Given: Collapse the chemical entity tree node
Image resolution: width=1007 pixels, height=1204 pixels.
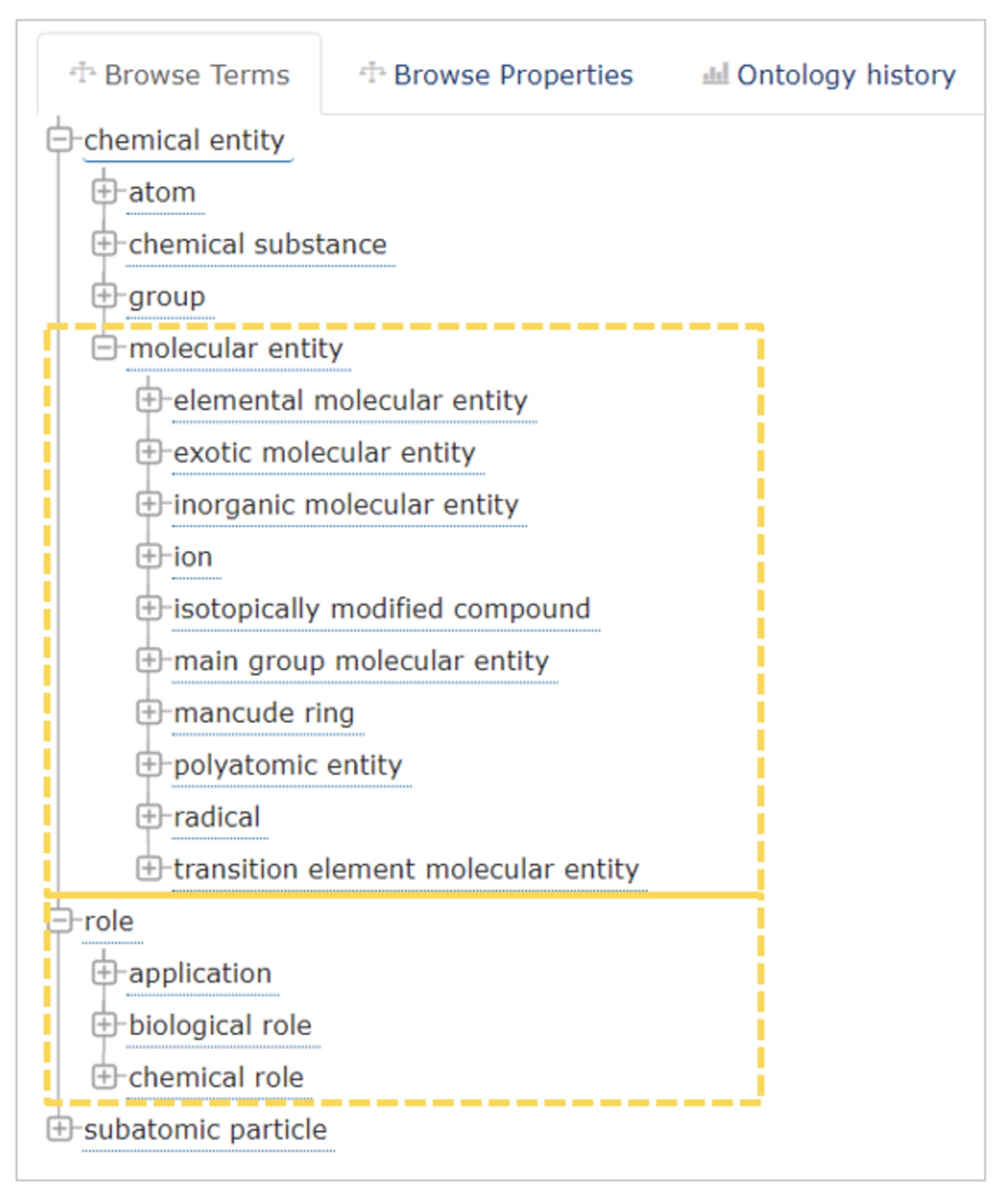Looking at the screenshot, I should (x=59, y=140).
